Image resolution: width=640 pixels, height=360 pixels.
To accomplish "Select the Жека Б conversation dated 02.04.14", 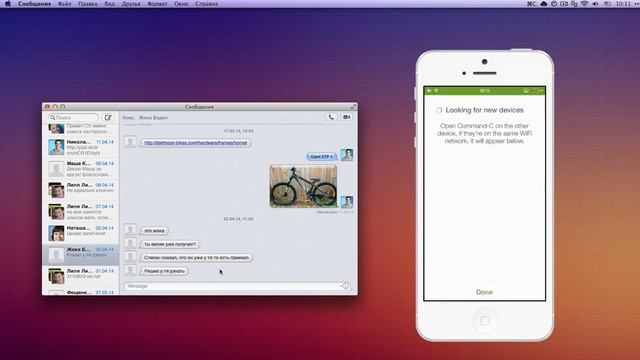I will click(80, 255).
